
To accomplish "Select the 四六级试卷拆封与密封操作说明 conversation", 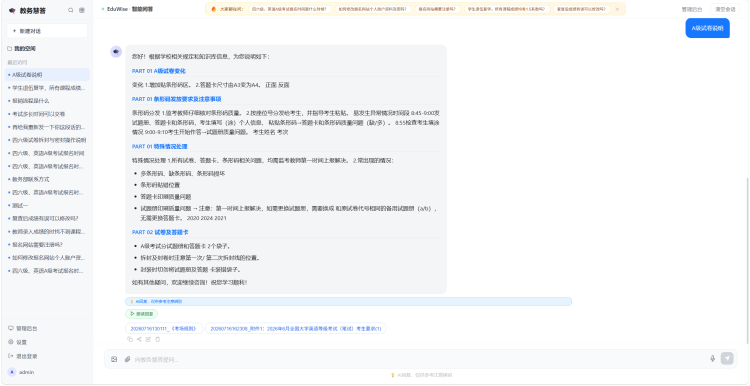I will click(x=47, y=140).
